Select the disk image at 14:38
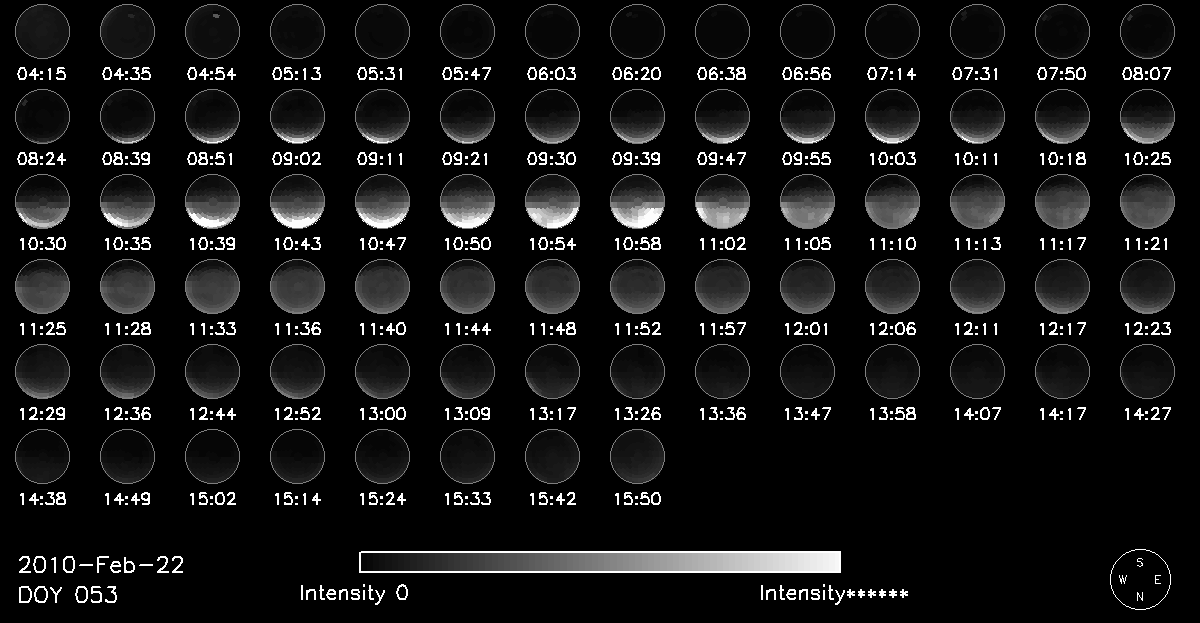 click(42, 458)
